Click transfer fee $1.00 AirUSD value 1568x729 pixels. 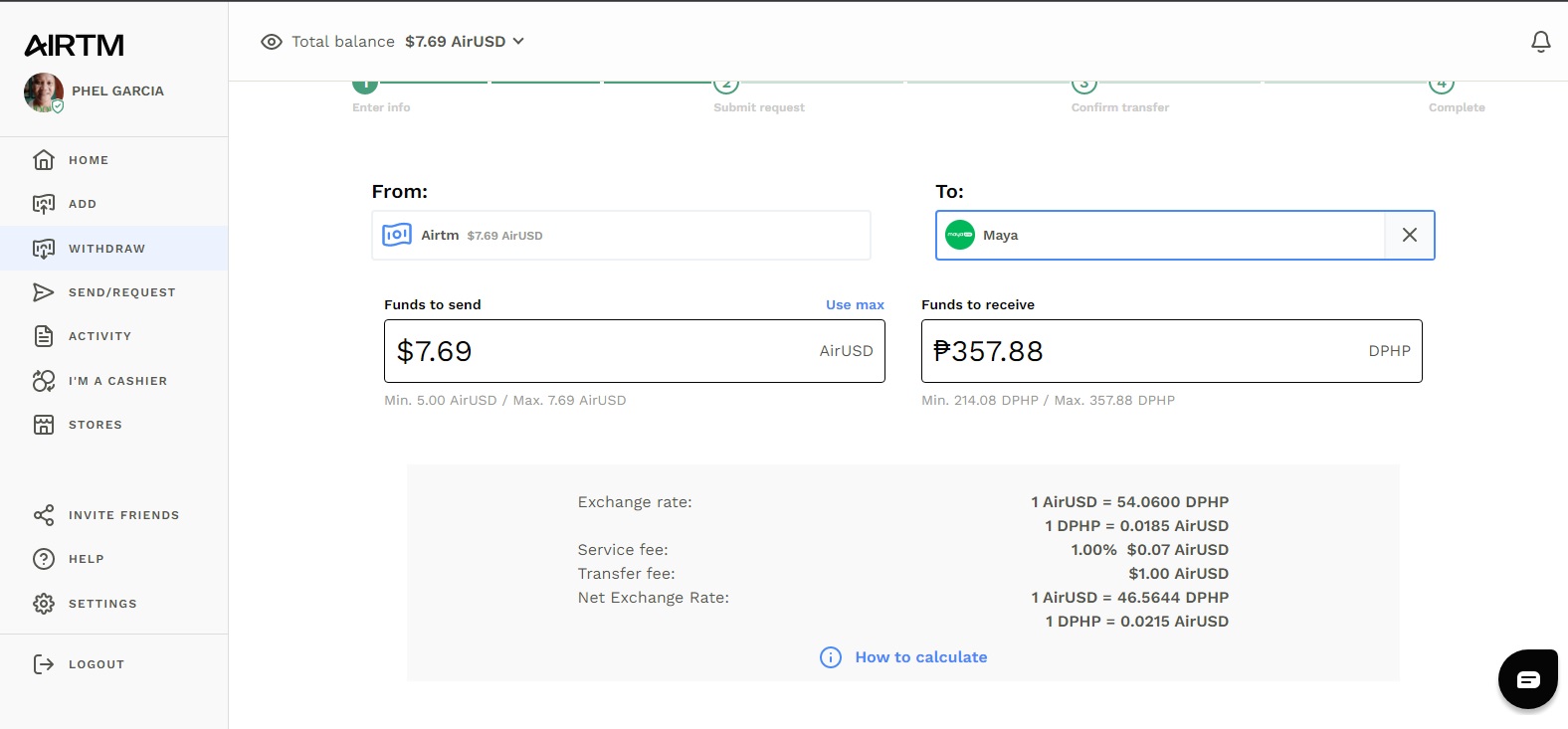click(1179, 574)
